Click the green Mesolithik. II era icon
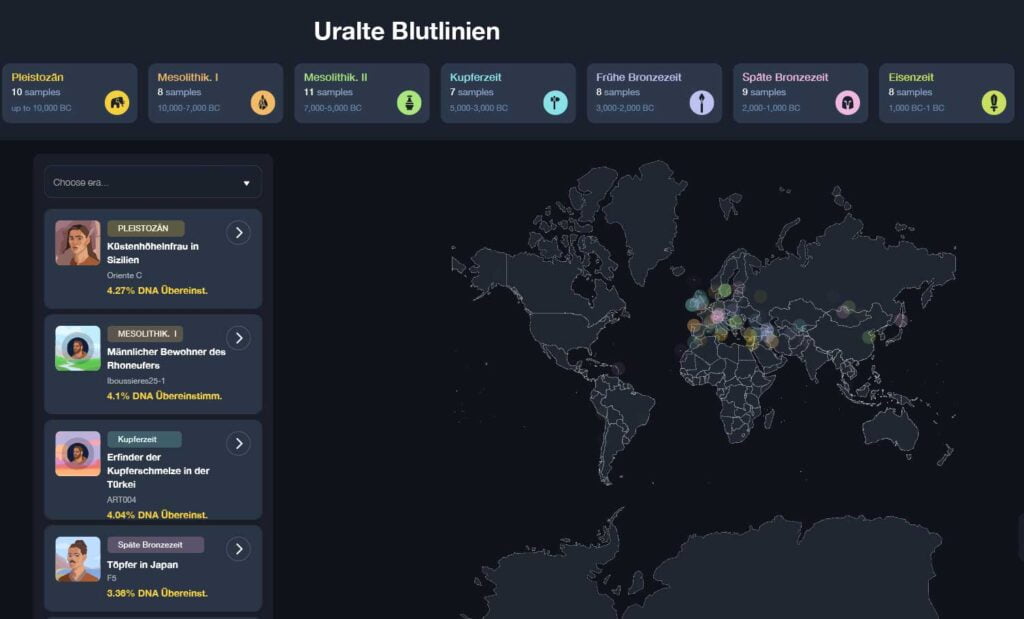The image size is (1024, 619). tap(409, 102)
